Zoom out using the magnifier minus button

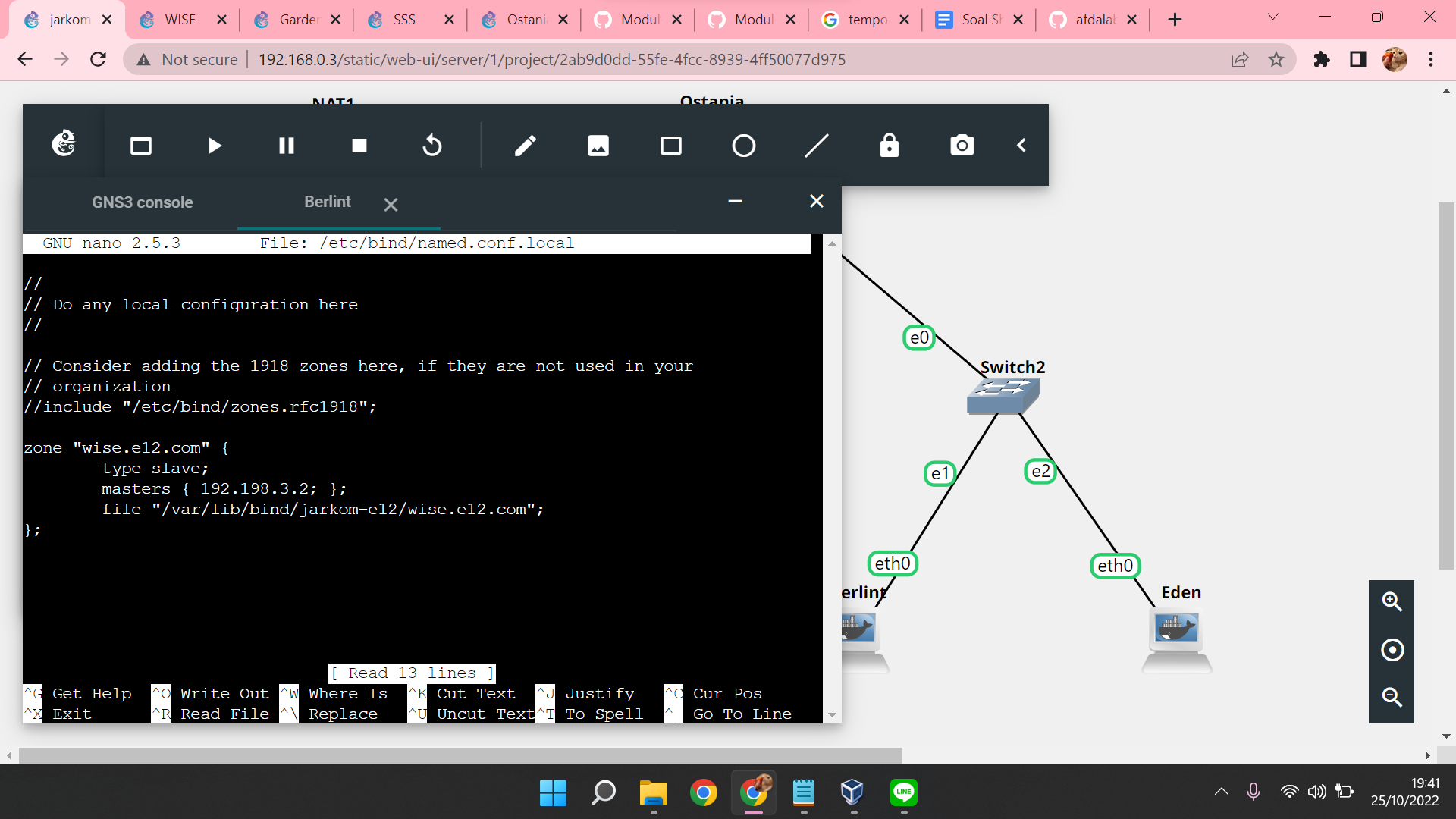point(1392,698)
